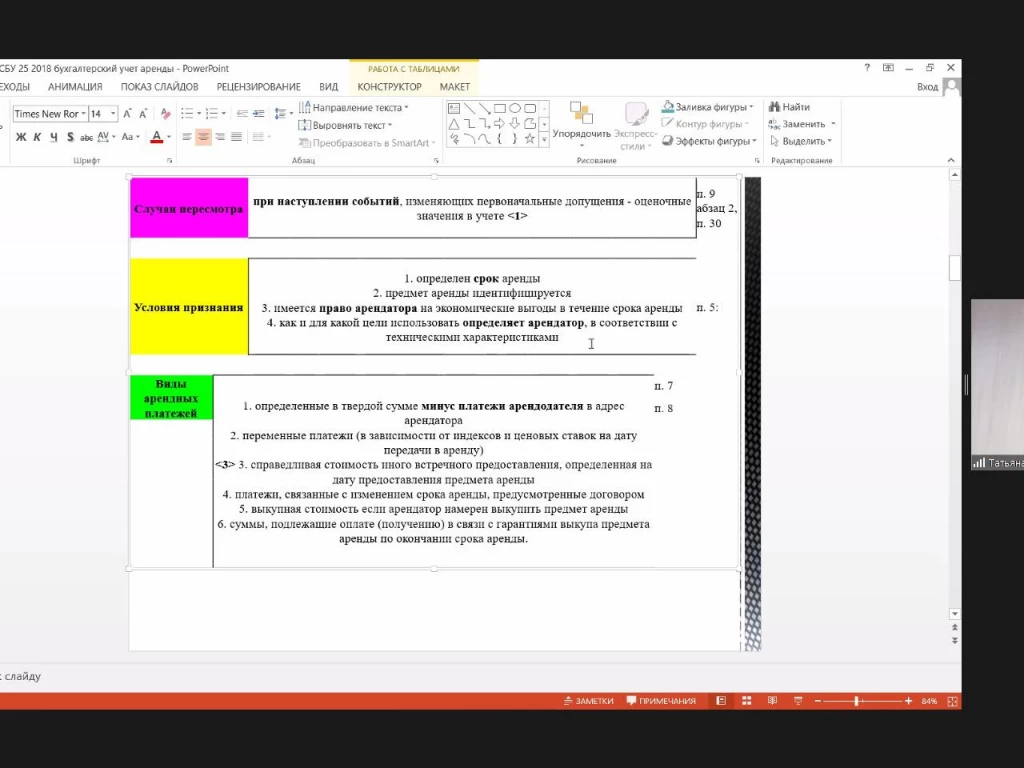Click the next slide arrow below scrollbar
The height and width of the screenshot is (768, 1024).
(955, 639)
